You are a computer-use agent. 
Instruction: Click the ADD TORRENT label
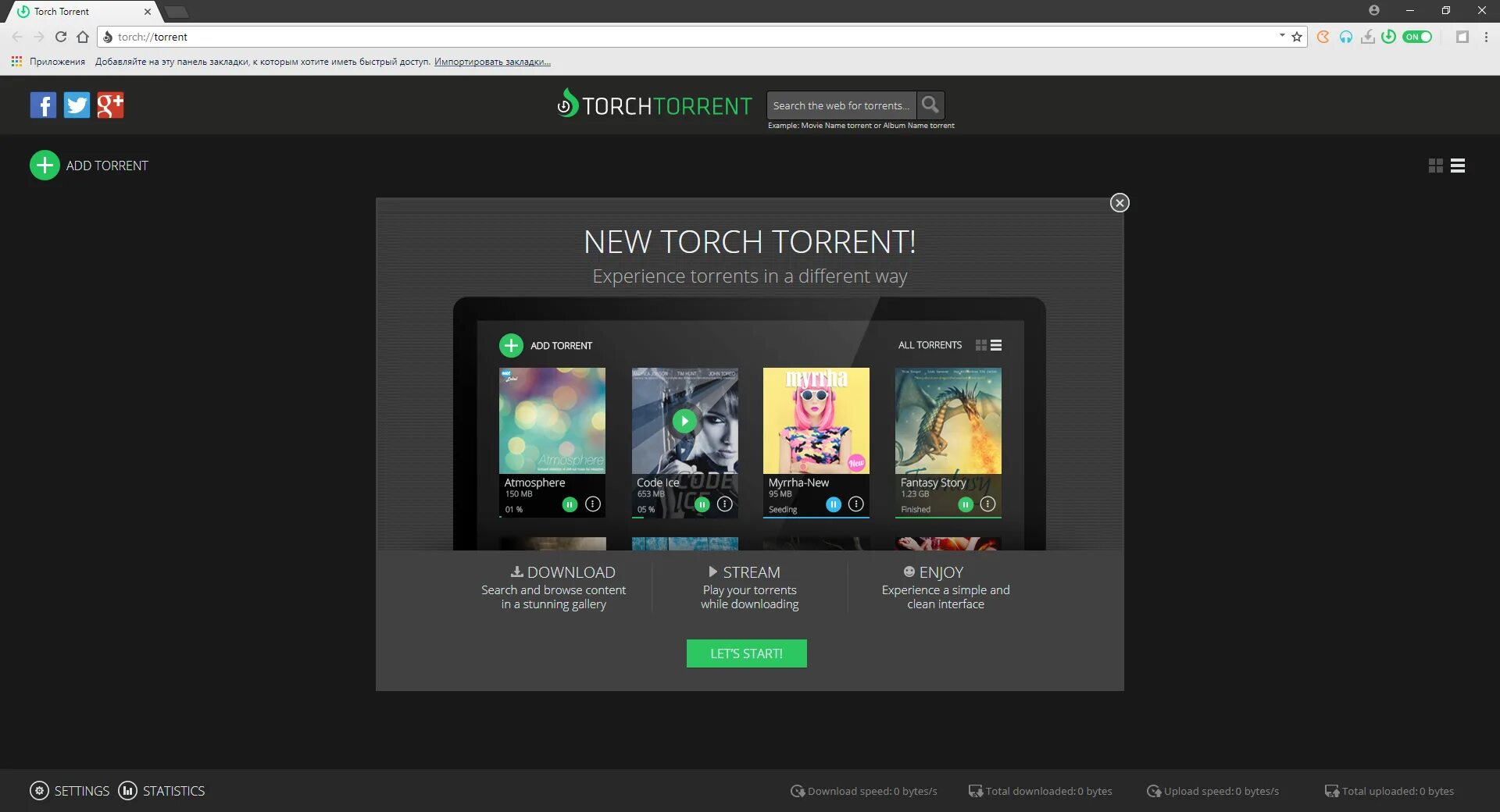(x=107, y=166)
